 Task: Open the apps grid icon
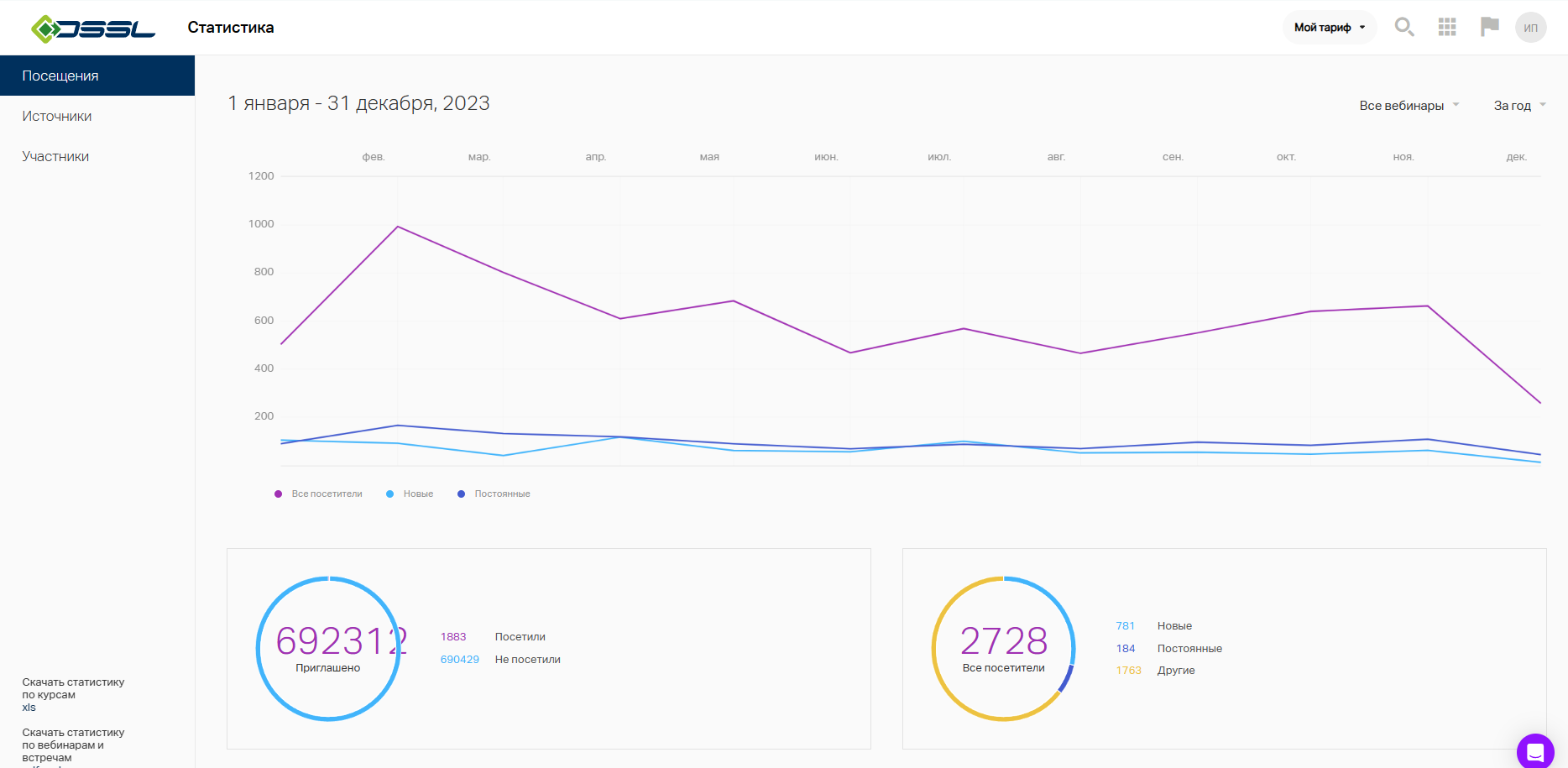(x=1447, y=28)
